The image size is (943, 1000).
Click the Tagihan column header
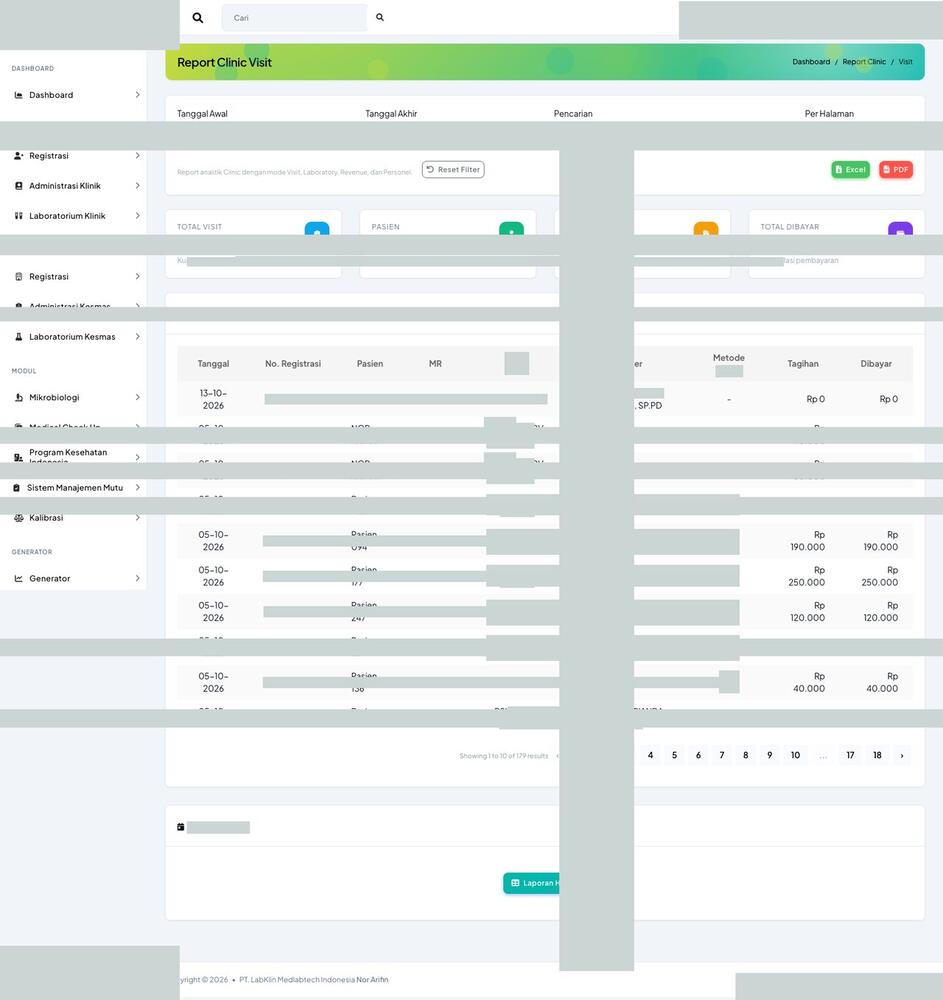click(x=803, y=364)
